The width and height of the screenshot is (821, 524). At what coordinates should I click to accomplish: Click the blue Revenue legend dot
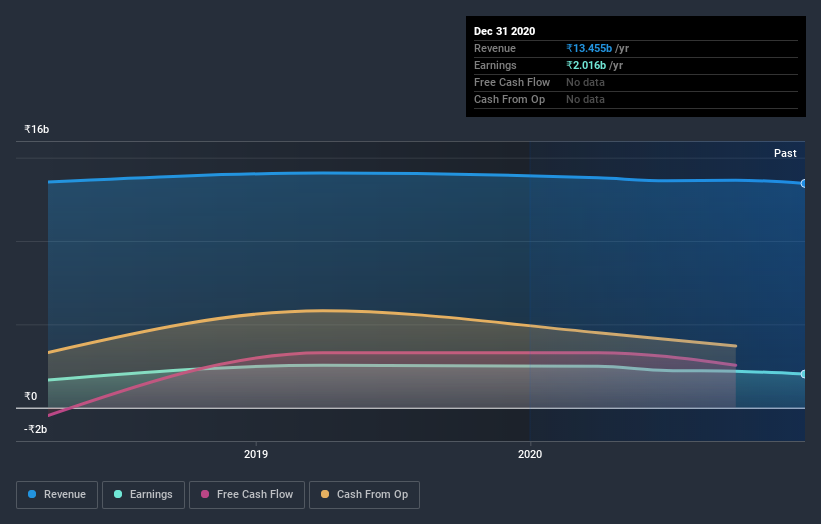click(32, 494)
